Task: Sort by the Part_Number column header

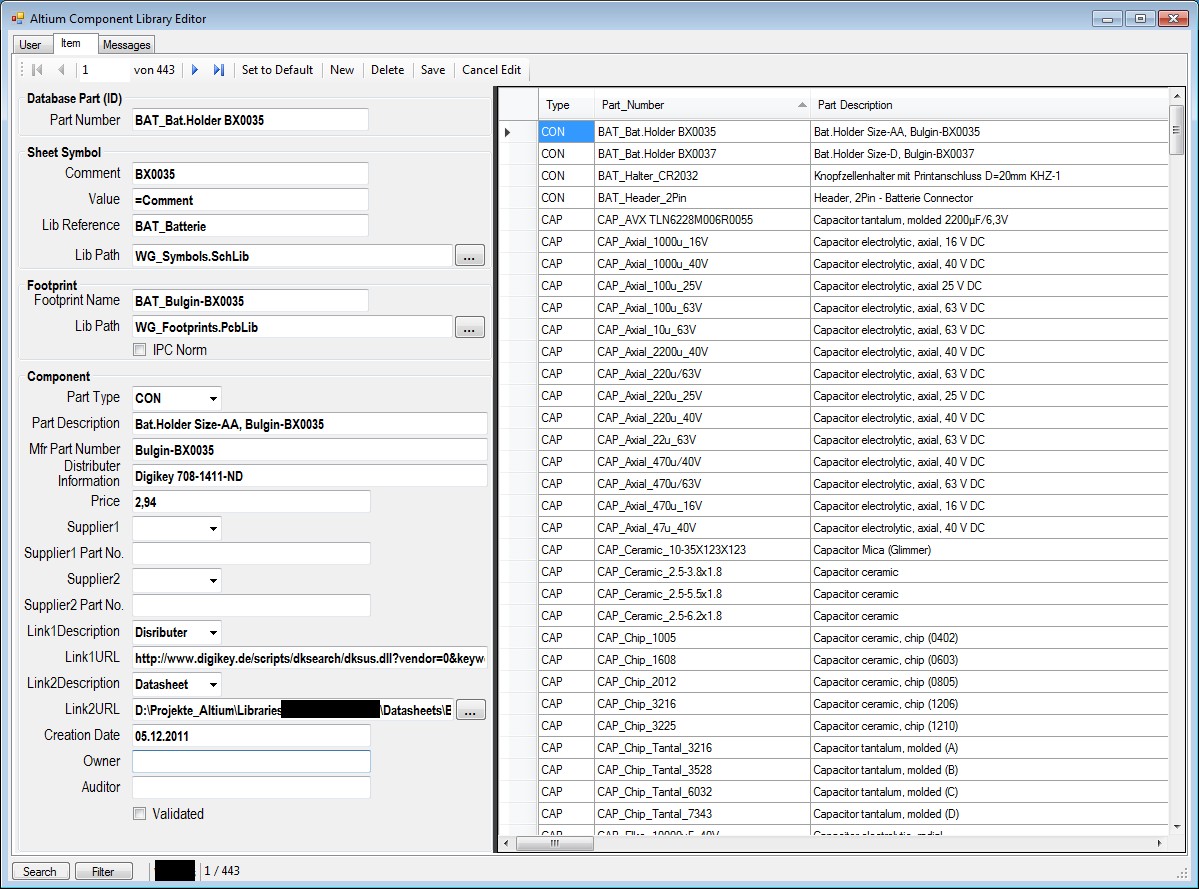Action: point(702,105)
